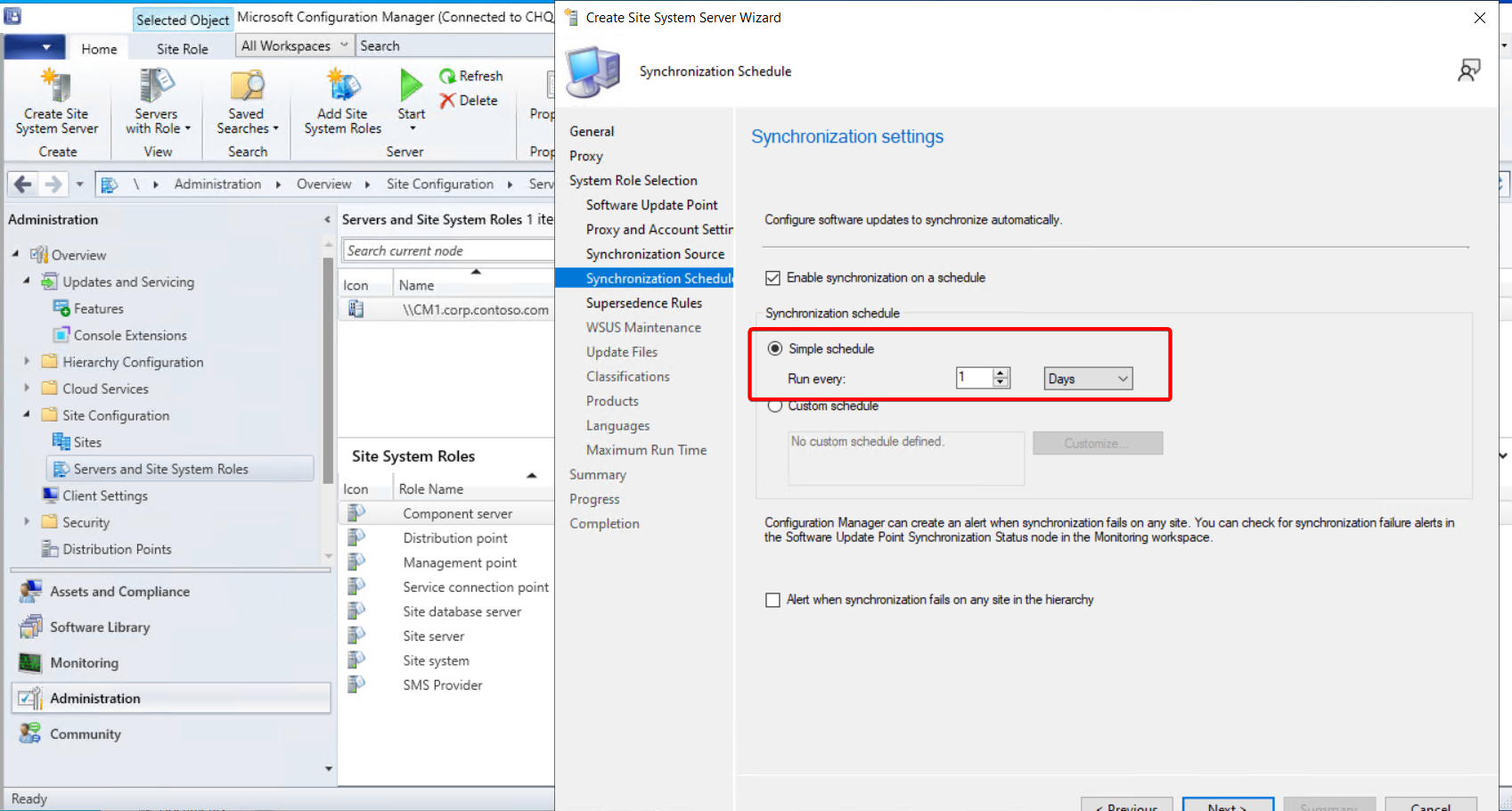Click the Refresh icon in the ribbon
Image resolution: width=1512 pixels, height=811 pixels.
(447, 77)
